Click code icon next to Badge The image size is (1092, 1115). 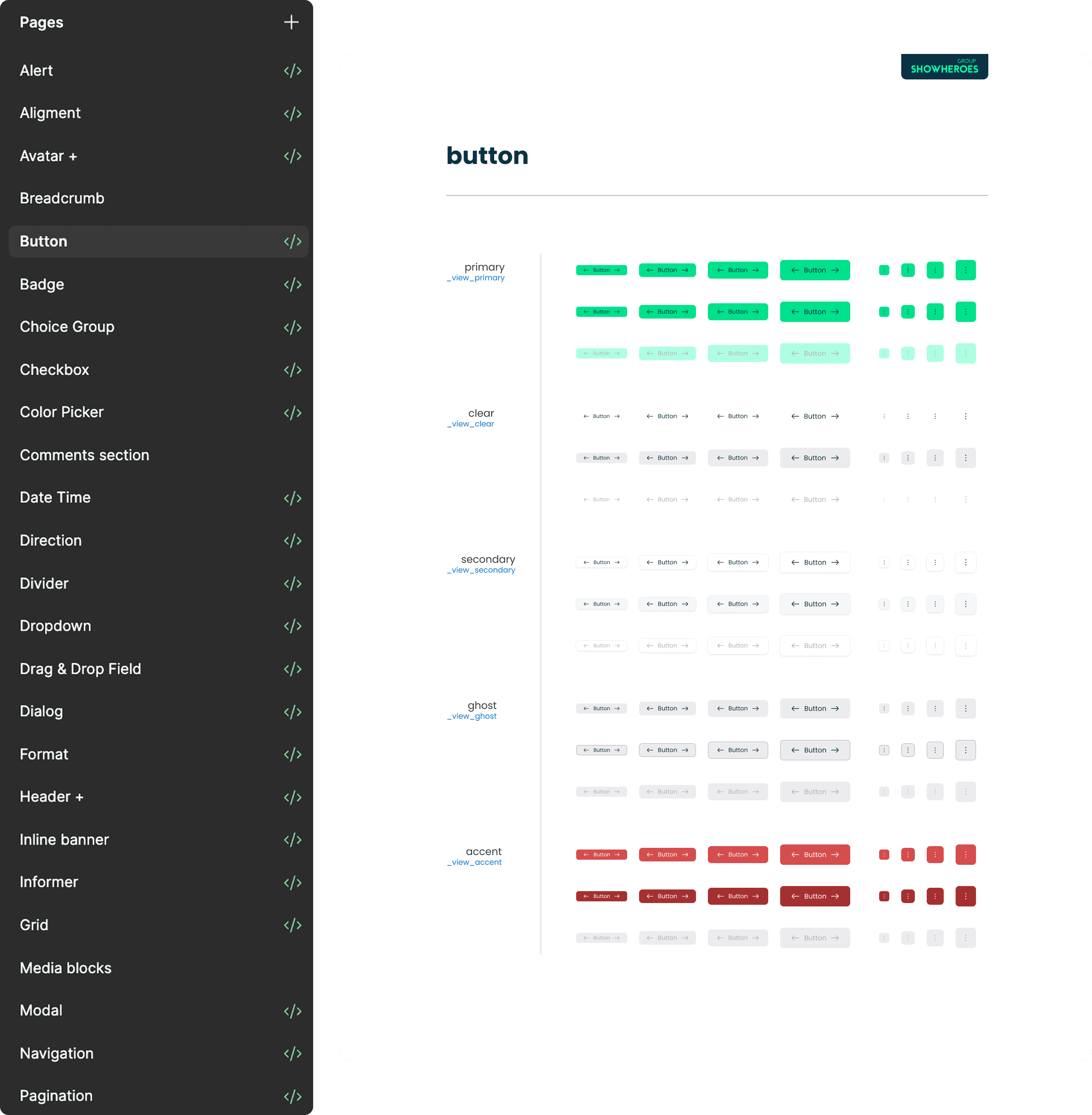[292, 284]
